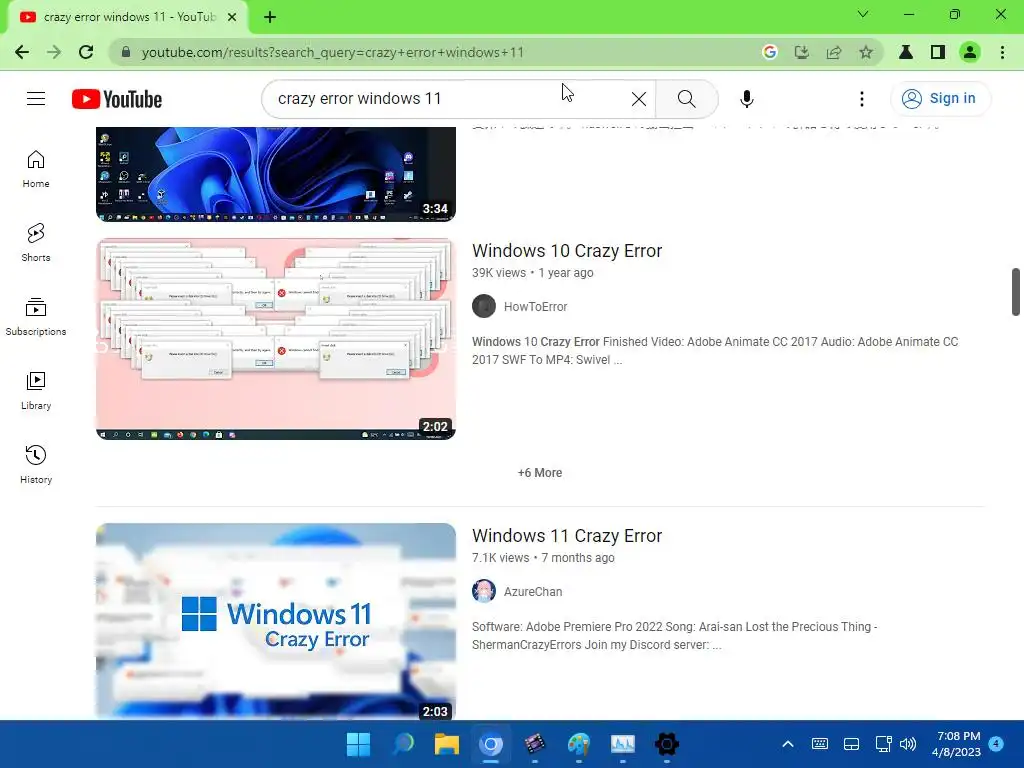Click the touchpad tray icon

[x=852, y=744]
